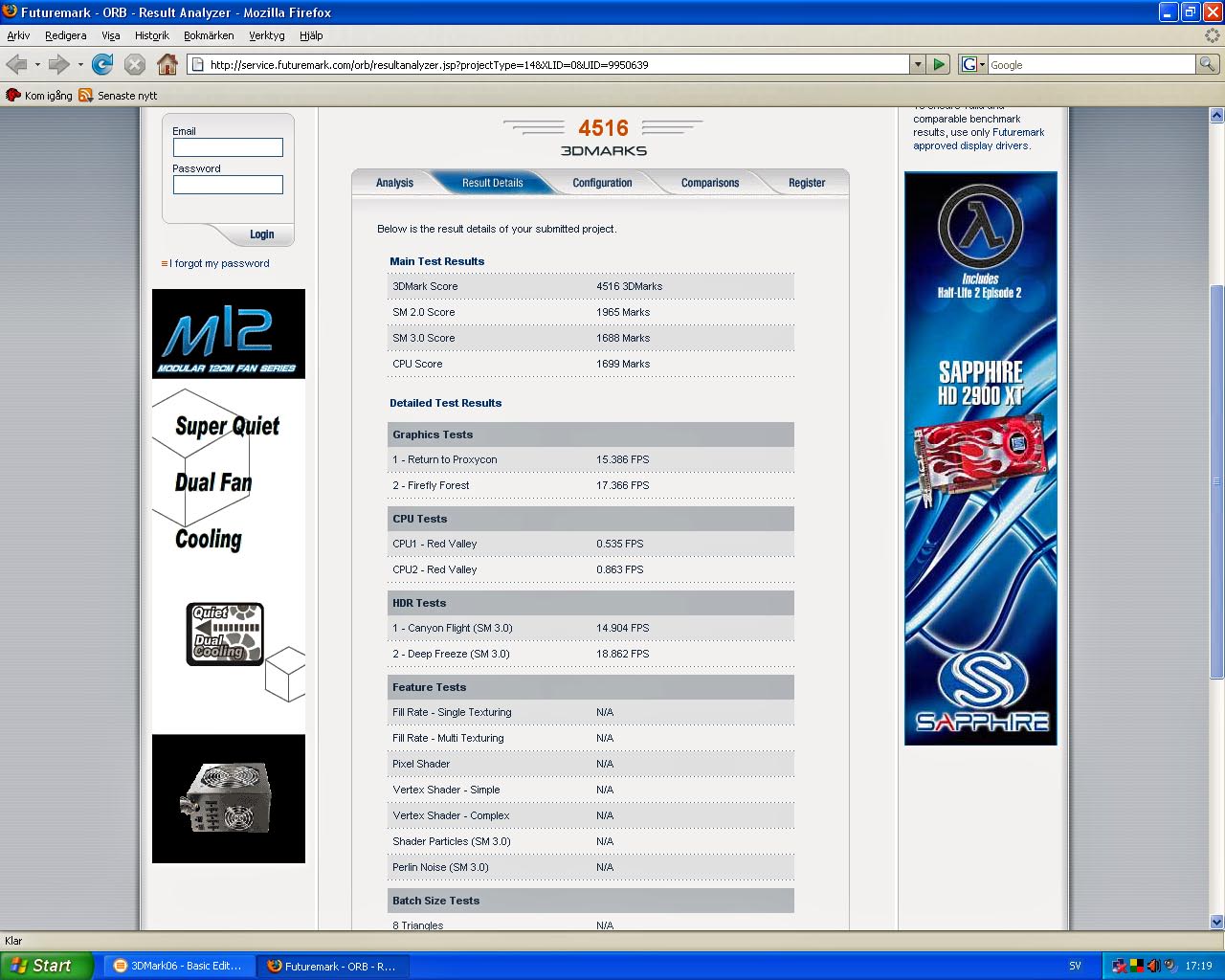1225x980 pixels.
Task: Open the Visa menu
Action: 111,35
